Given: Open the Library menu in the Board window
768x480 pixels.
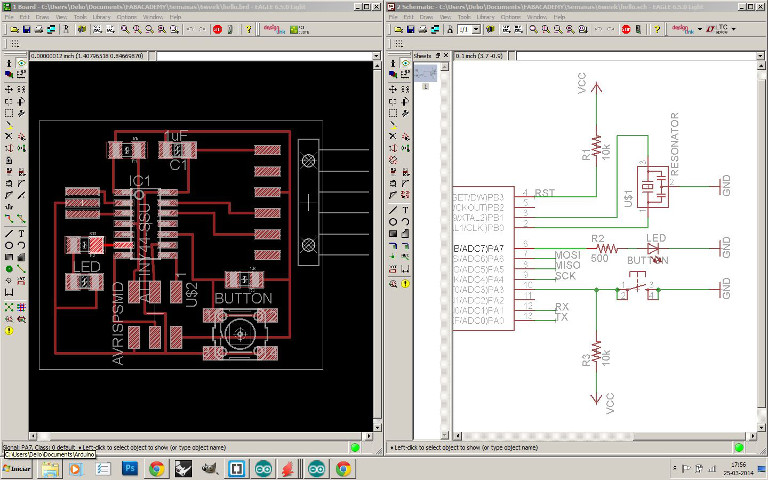Looking at the screenshot, I should point(101,17).
